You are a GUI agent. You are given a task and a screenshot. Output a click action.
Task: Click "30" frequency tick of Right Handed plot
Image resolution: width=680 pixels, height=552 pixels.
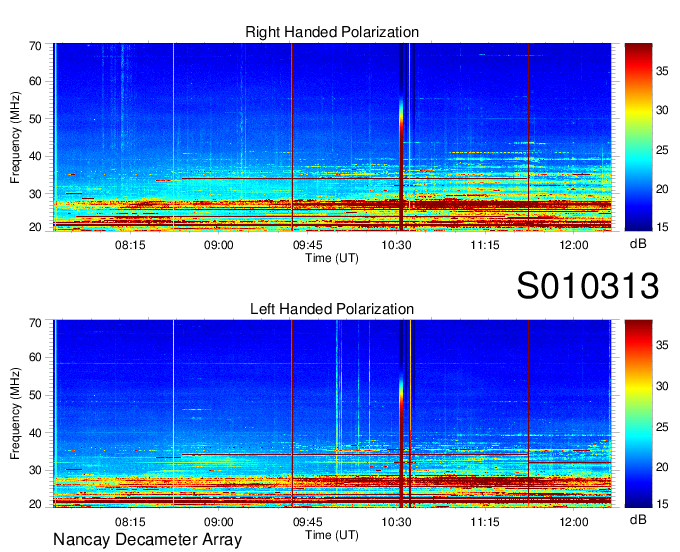coord(35,194)
